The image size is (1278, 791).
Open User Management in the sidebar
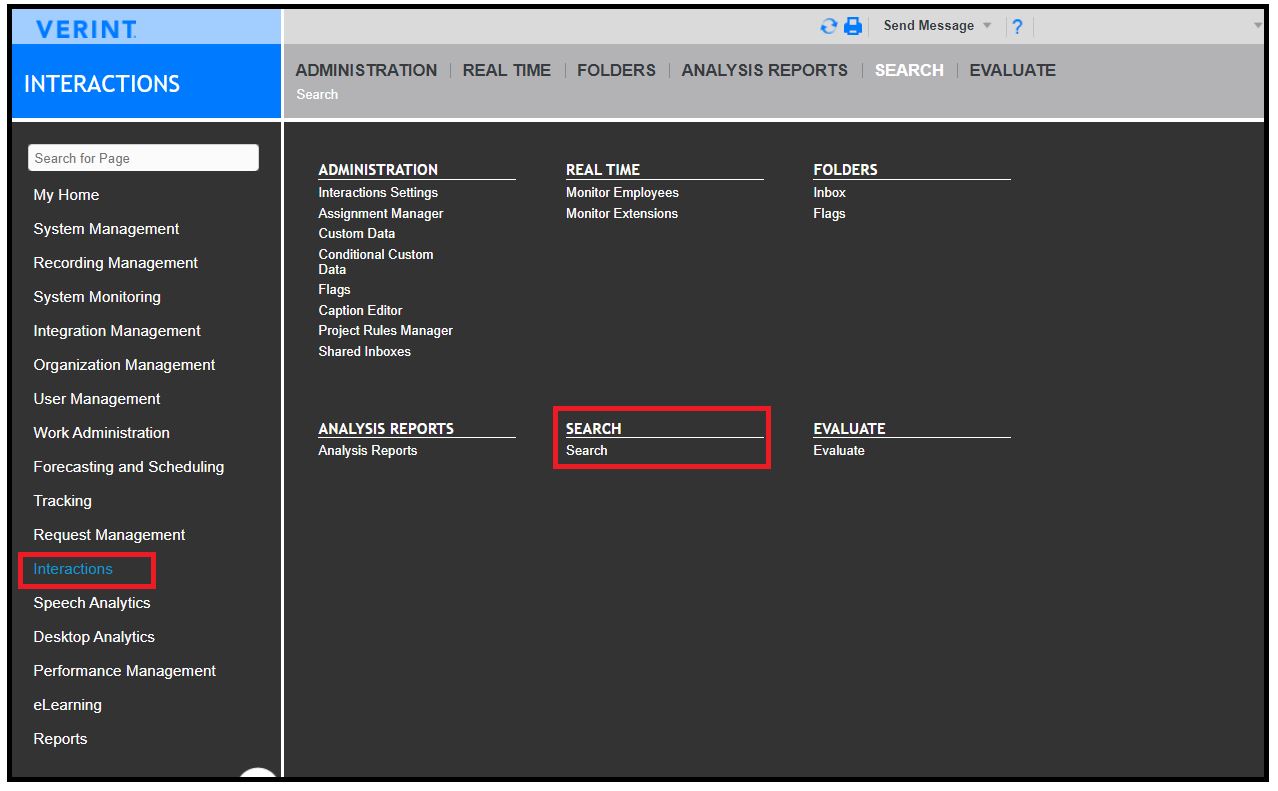97,399
